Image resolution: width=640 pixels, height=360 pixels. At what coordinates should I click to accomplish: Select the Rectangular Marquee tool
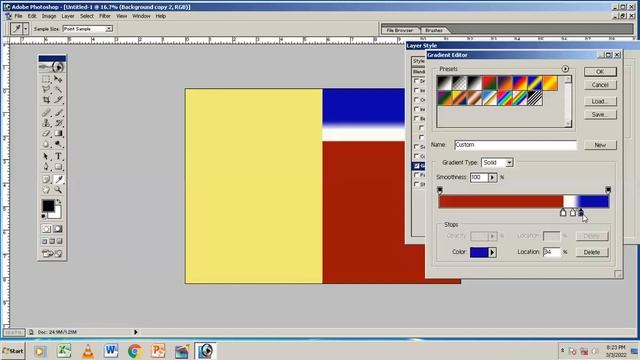46,79
